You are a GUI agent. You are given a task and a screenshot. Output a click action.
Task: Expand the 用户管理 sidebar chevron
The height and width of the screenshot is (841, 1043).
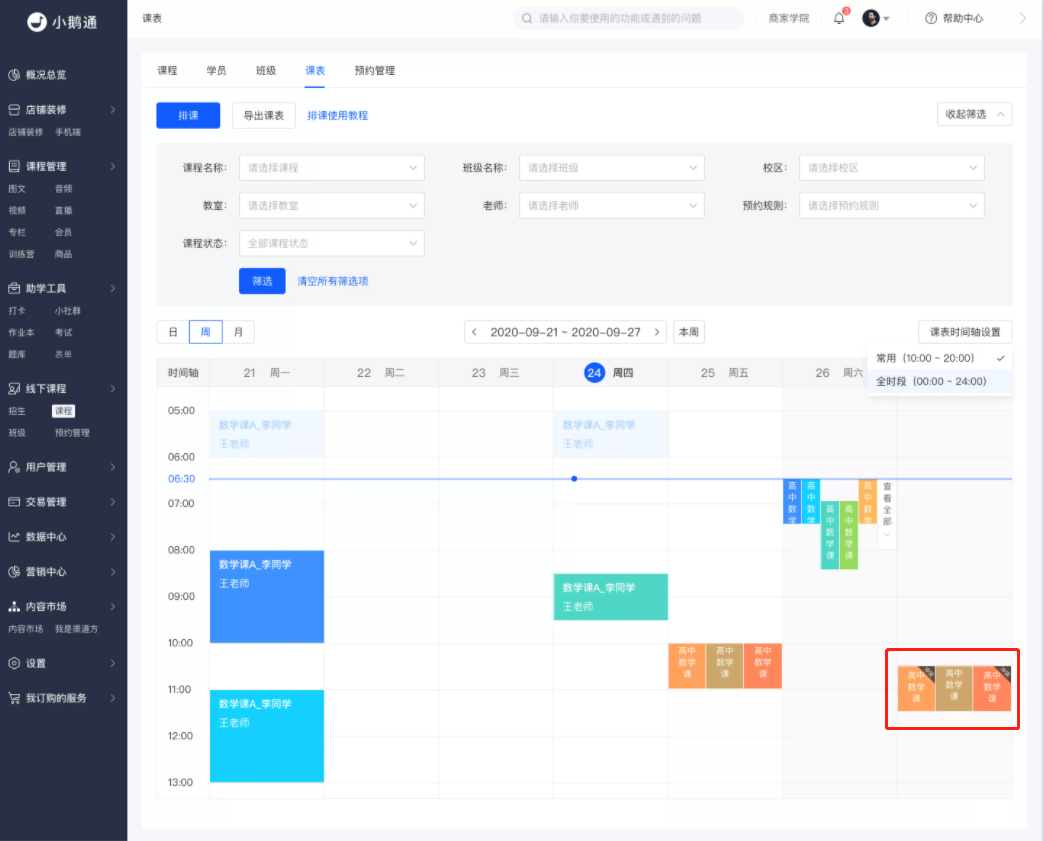[112, 466]
